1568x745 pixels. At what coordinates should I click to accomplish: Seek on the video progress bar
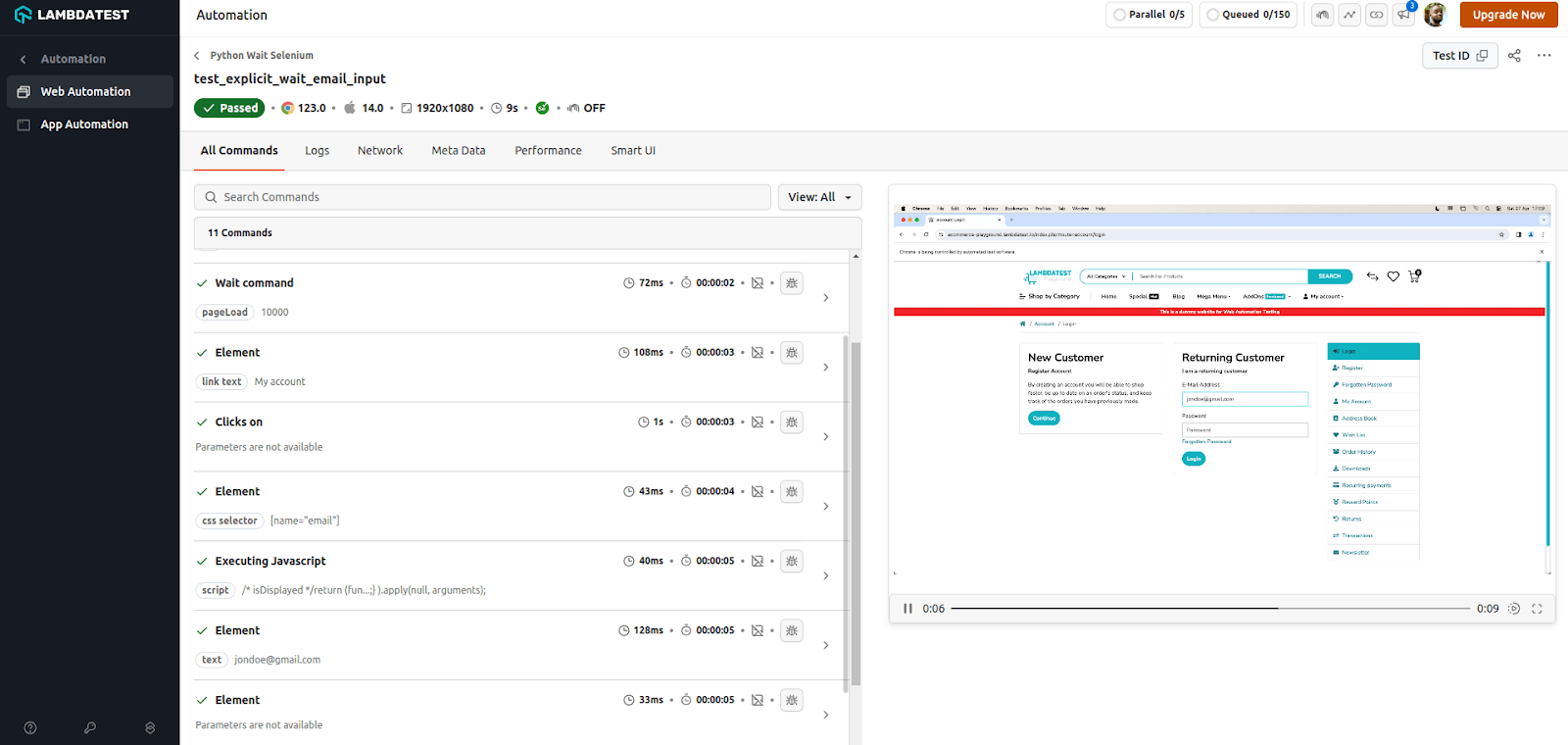click(1210, 609)
